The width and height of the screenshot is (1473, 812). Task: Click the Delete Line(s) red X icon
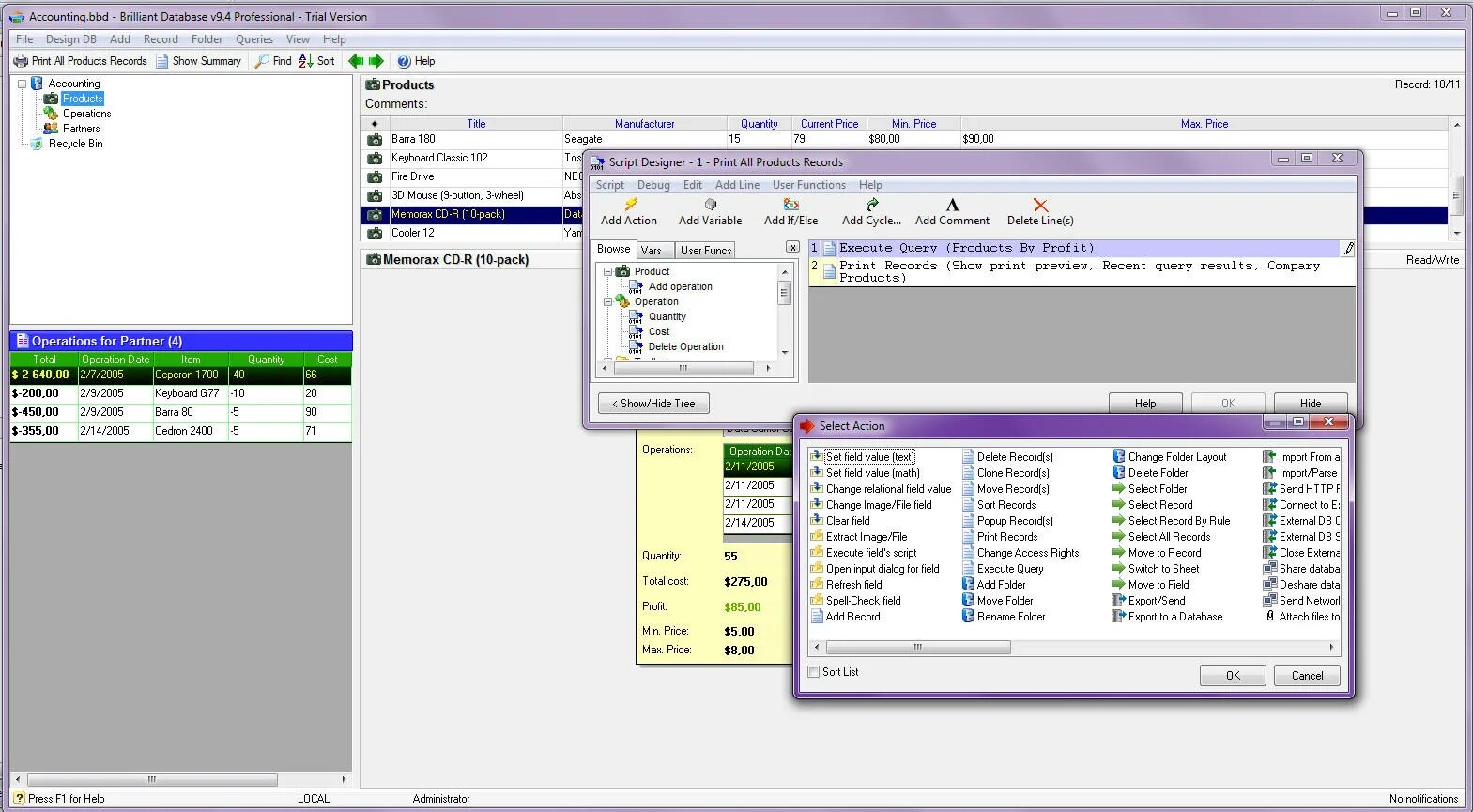(x=1040, y=205)
